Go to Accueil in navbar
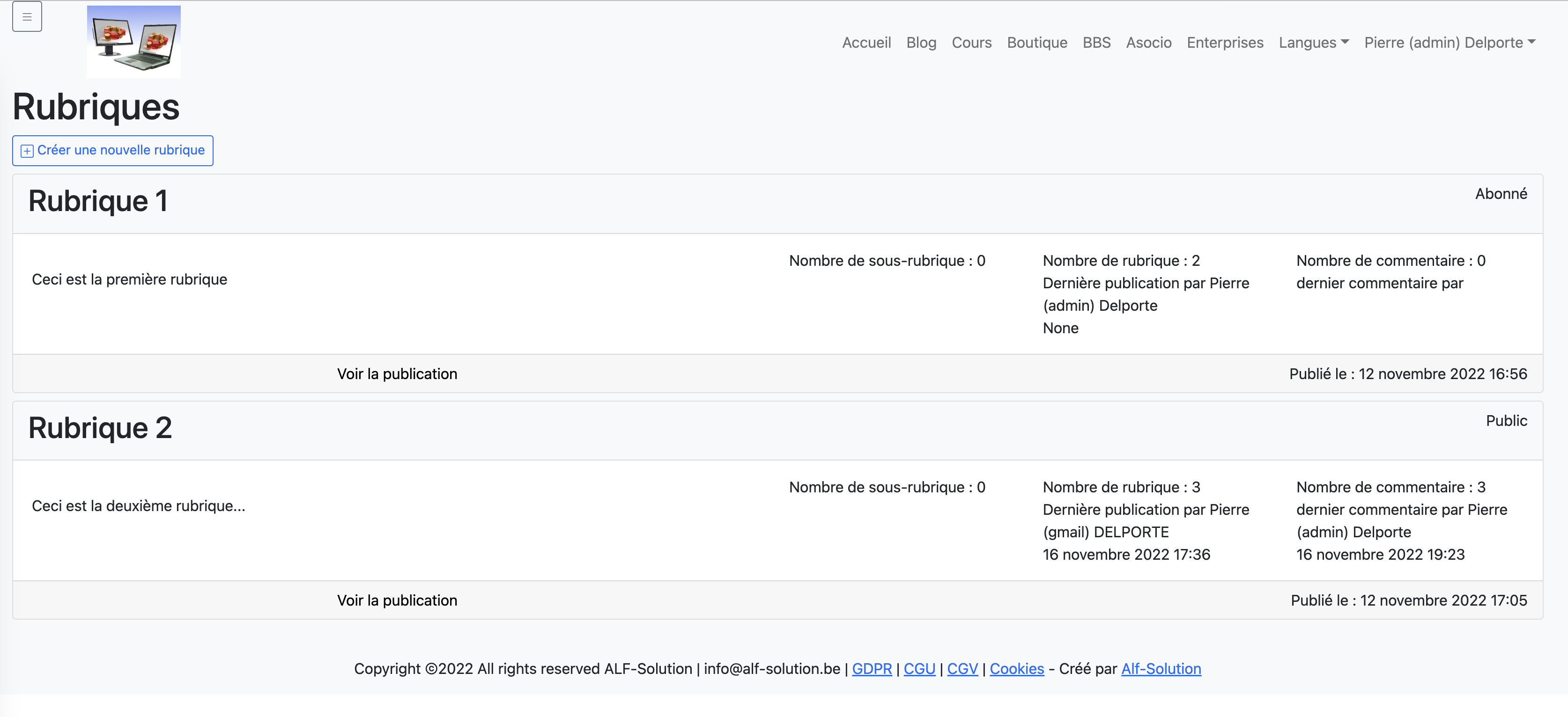The image size is (1568, 717). 866,43
